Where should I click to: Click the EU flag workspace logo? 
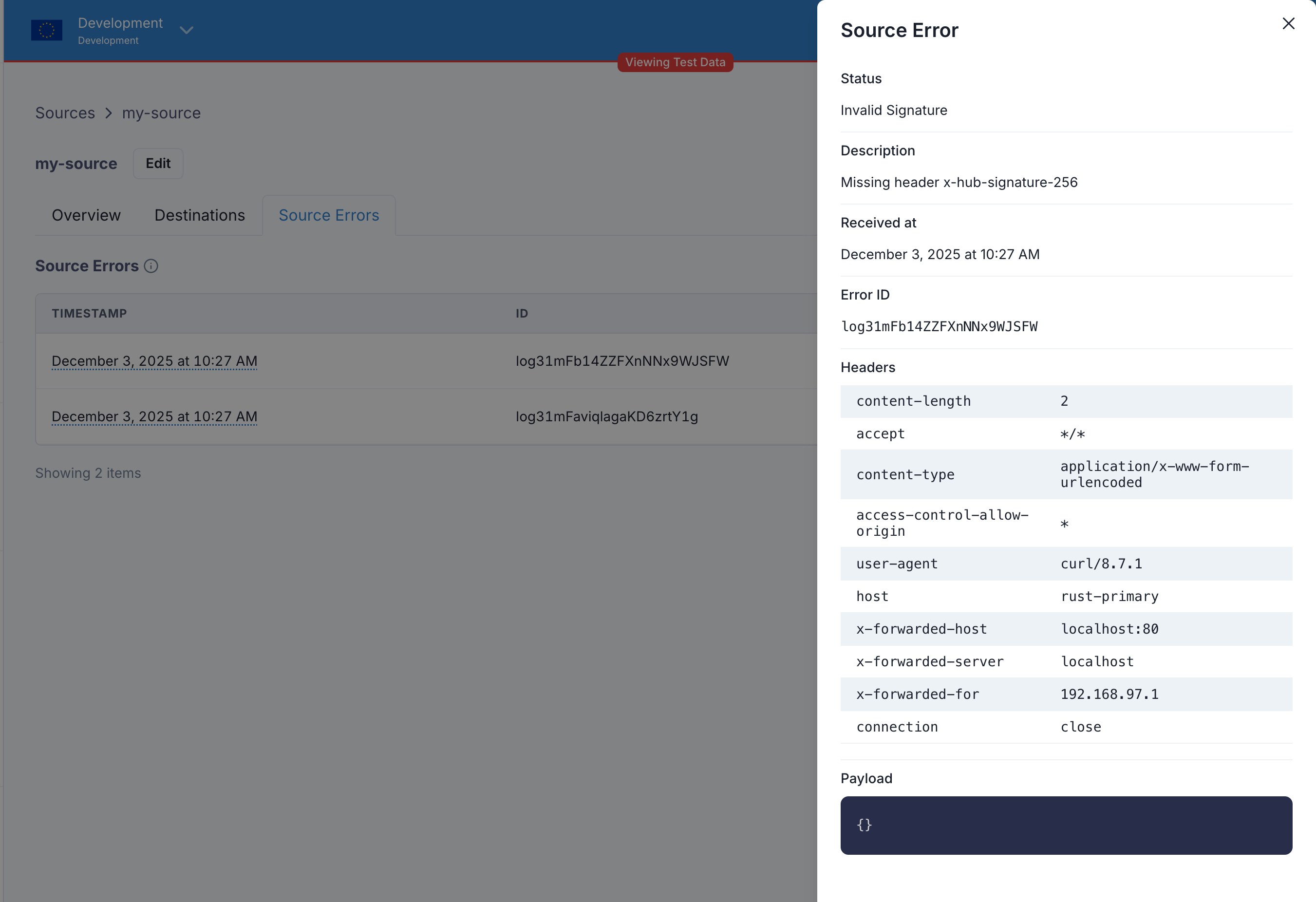[x=46, y=30]
